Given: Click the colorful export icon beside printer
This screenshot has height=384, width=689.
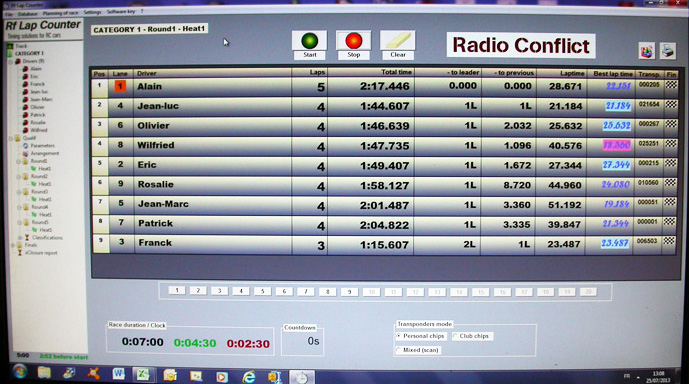Looking at the screenshot, I should tap(646, 51).
